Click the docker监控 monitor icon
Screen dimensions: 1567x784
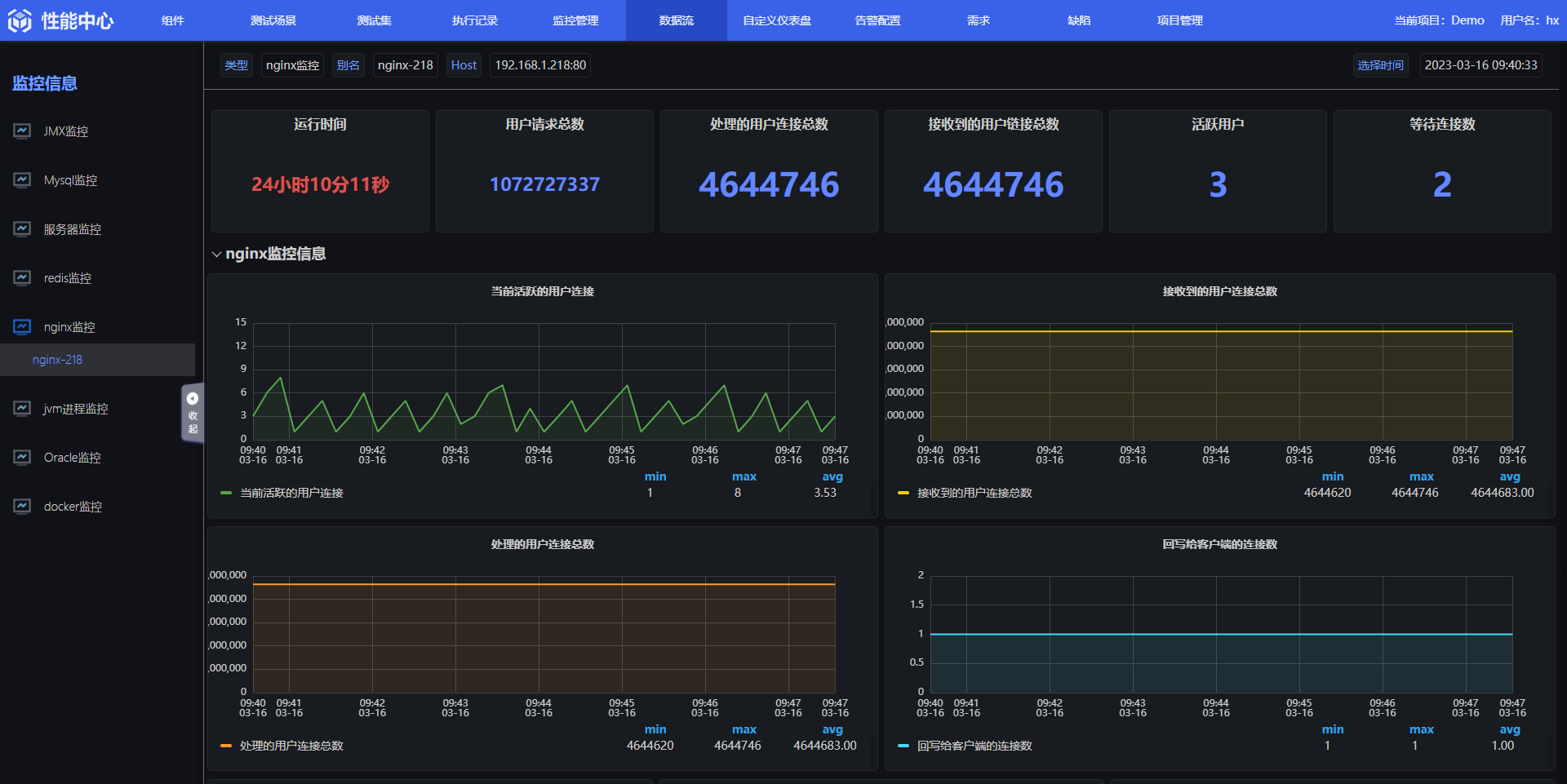pos(22,506)
